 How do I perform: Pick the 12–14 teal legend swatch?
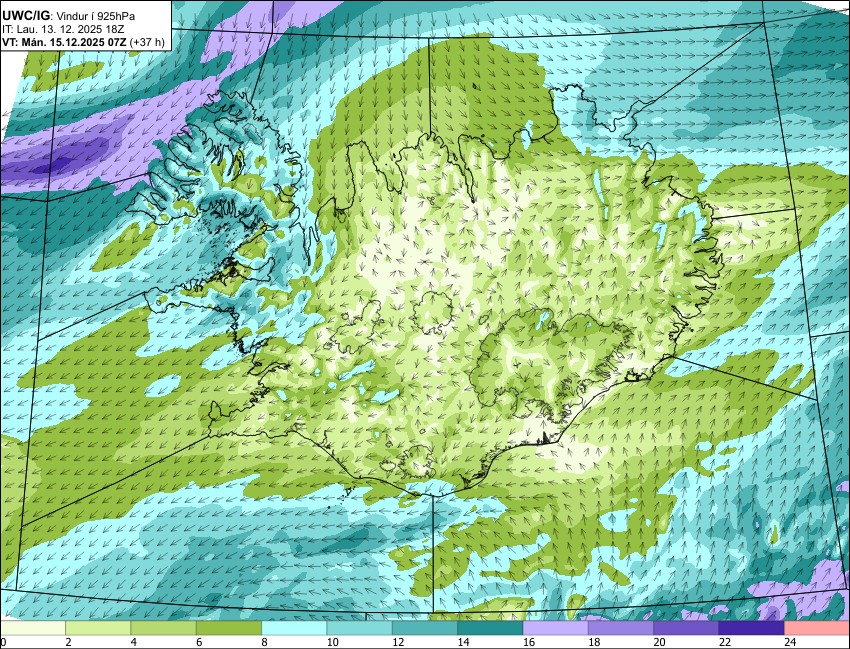pyautogui.click(x=425, y=628)
